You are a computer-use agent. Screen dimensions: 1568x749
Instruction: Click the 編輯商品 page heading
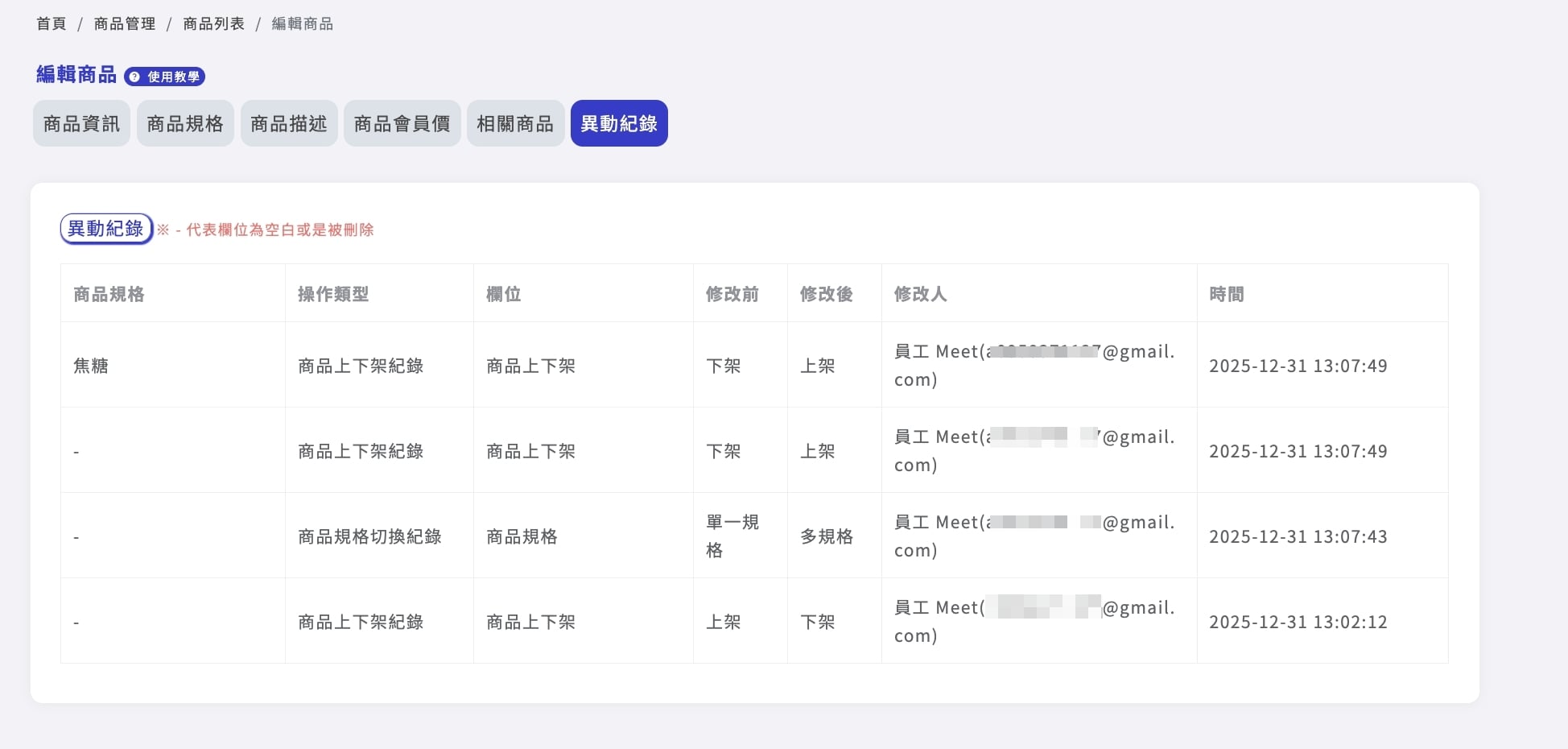[x=76, y=75]
